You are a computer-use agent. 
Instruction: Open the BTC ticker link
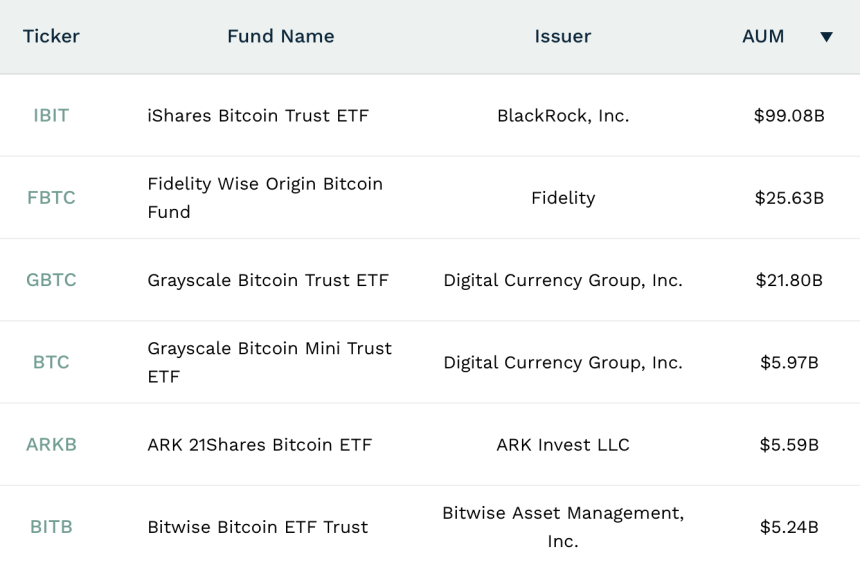[x=51, y=362]
